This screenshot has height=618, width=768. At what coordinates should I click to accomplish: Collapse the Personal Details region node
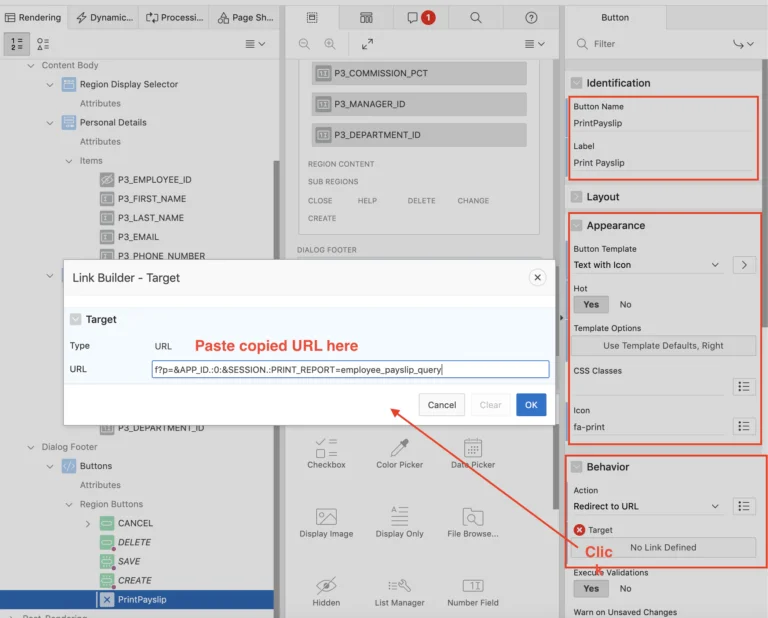pos(50,122)
